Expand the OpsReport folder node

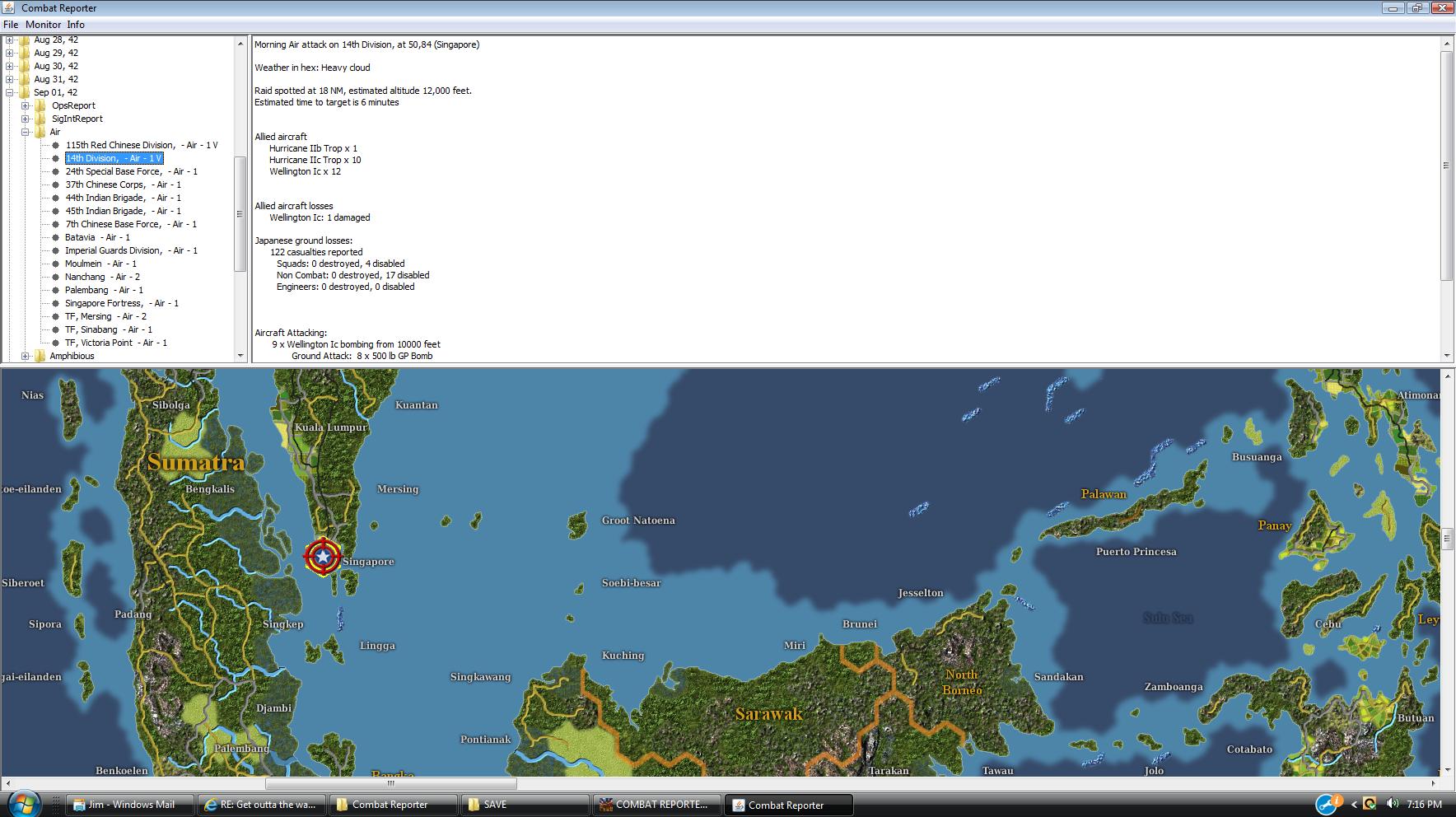(26, 105)
